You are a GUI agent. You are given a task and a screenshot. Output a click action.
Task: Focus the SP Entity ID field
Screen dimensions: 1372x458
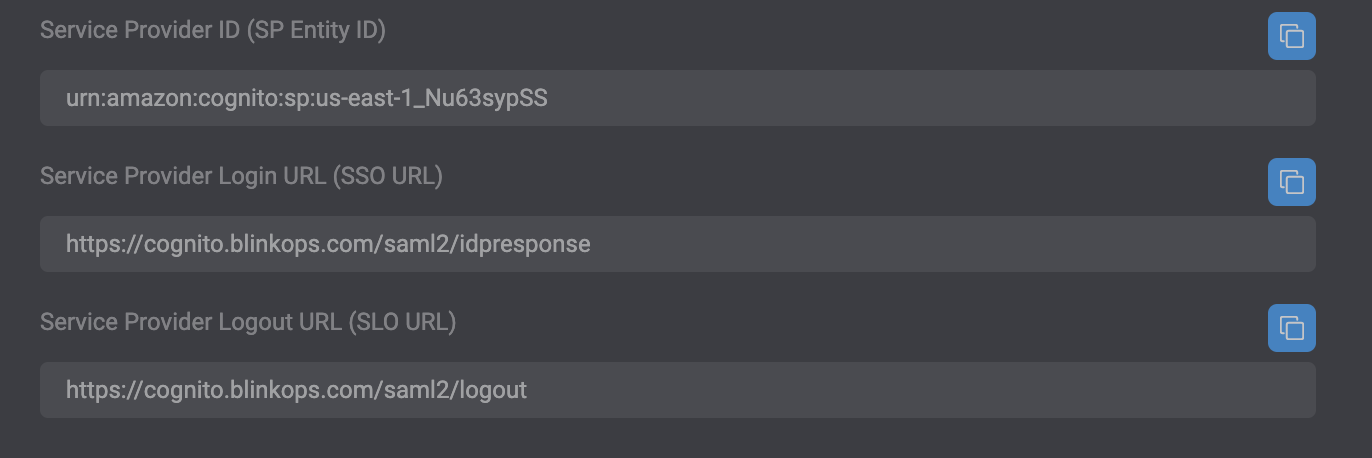[677, 98]
